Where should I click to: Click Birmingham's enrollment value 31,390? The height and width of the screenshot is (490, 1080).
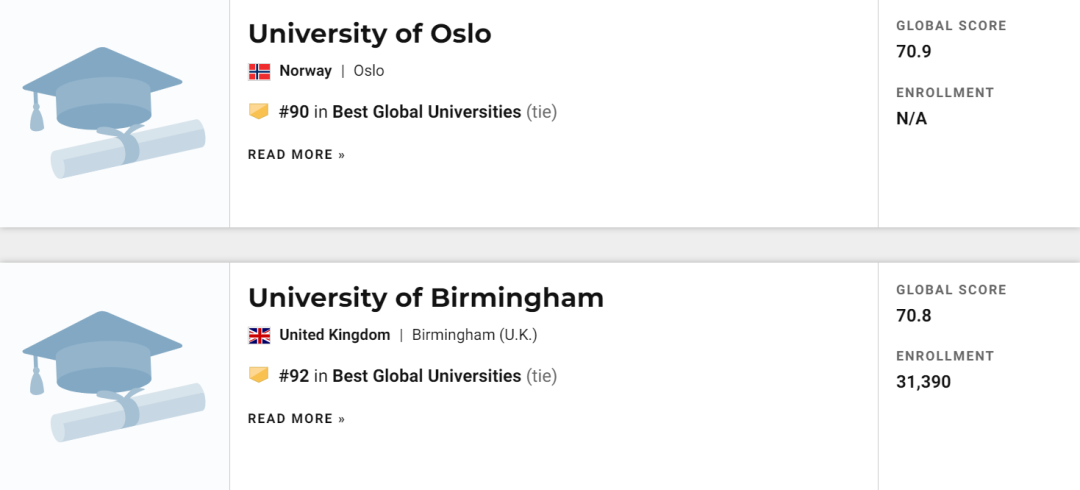[x=923, y=382]
